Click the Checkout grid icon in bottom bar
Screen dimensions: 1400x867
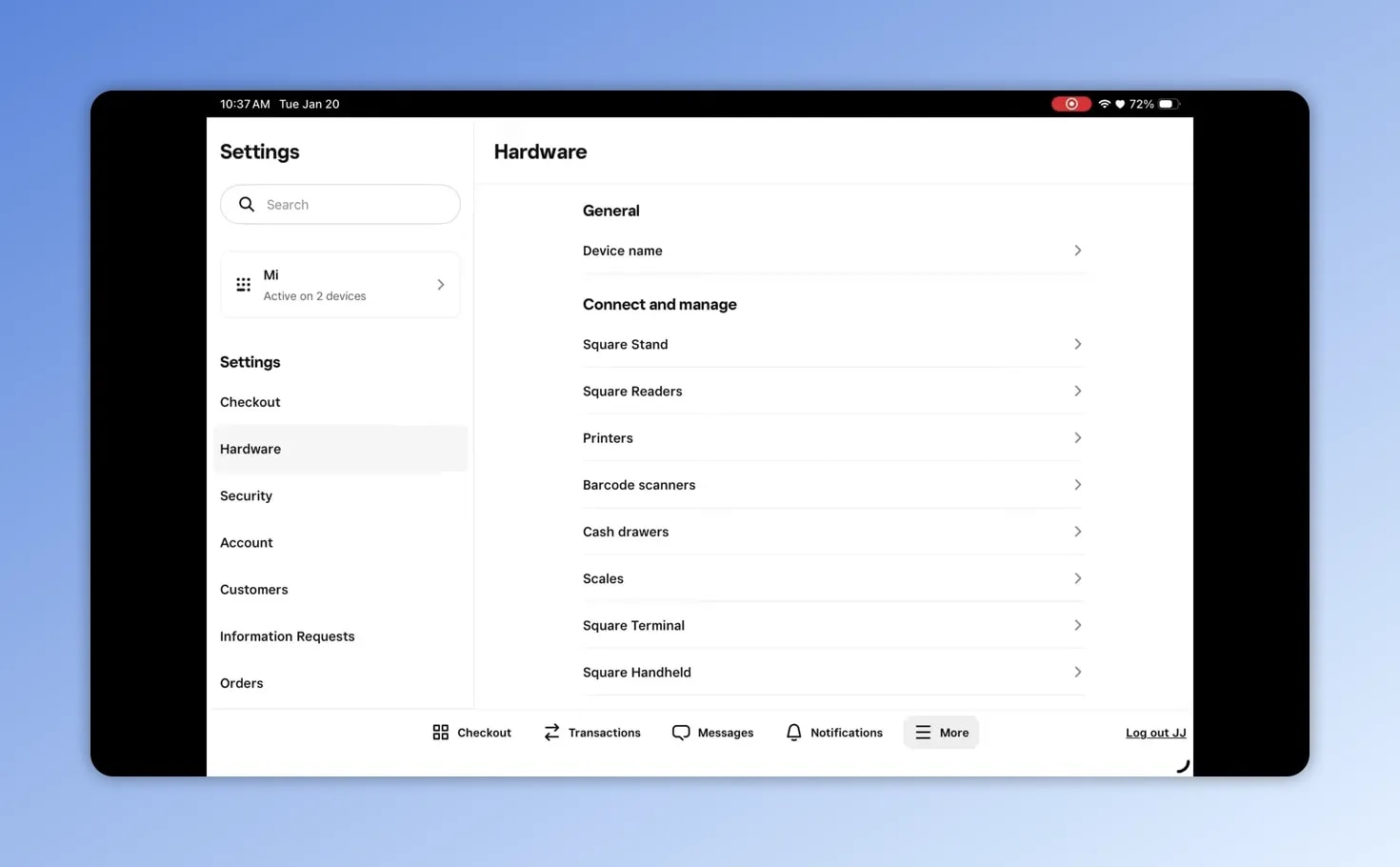click(x=440, y=732)
